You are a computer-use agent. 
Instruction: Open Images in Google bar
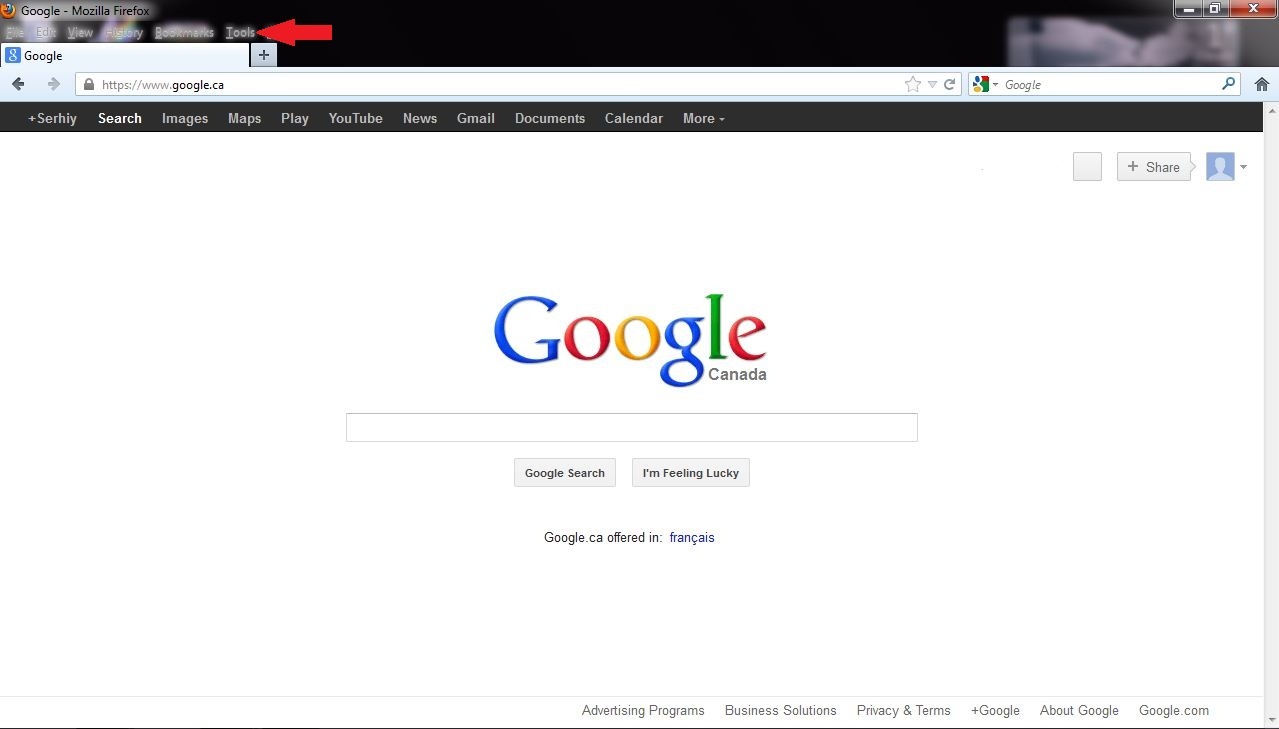pyautogui.click(x=185, y=118)
